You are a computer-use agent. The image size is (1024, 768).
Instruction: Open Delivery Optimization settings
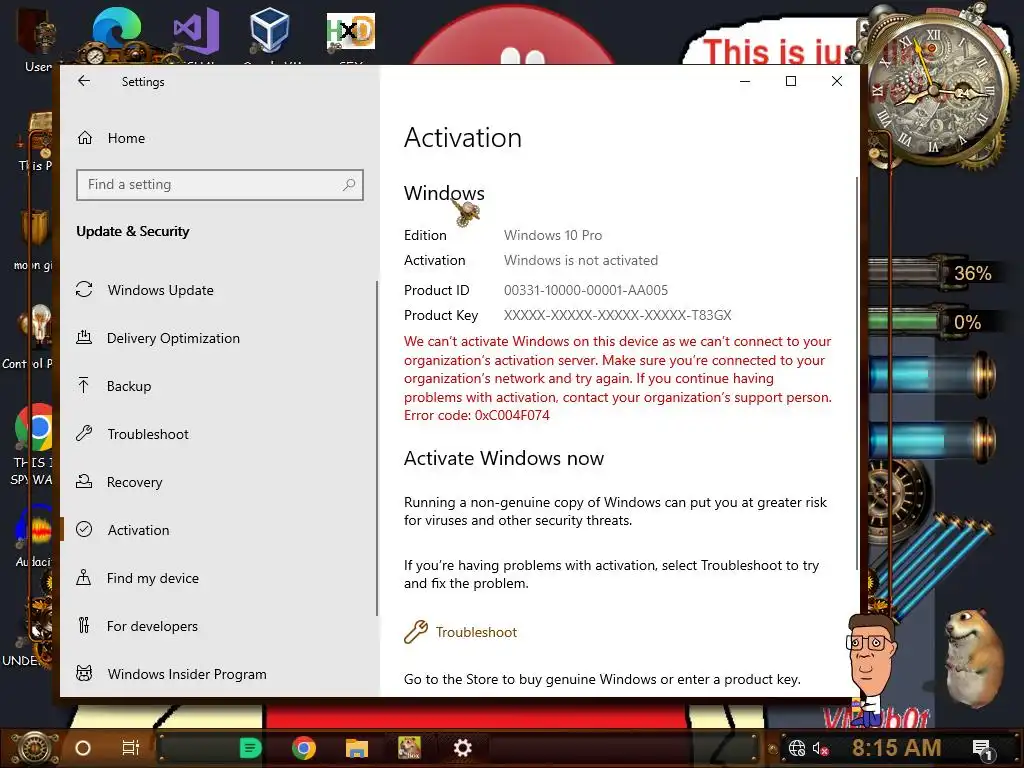[x=173, y=338]
